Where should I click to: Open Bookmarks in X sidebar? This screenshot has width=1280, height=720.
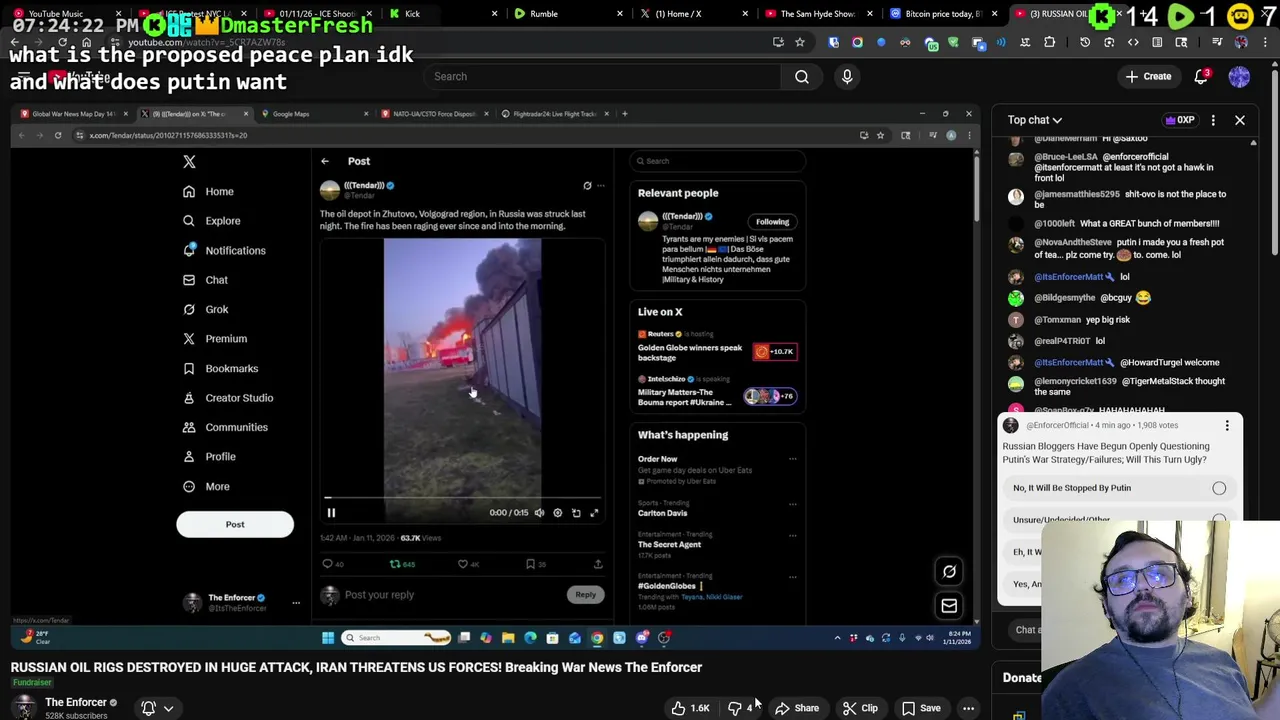tap(221, 368)
